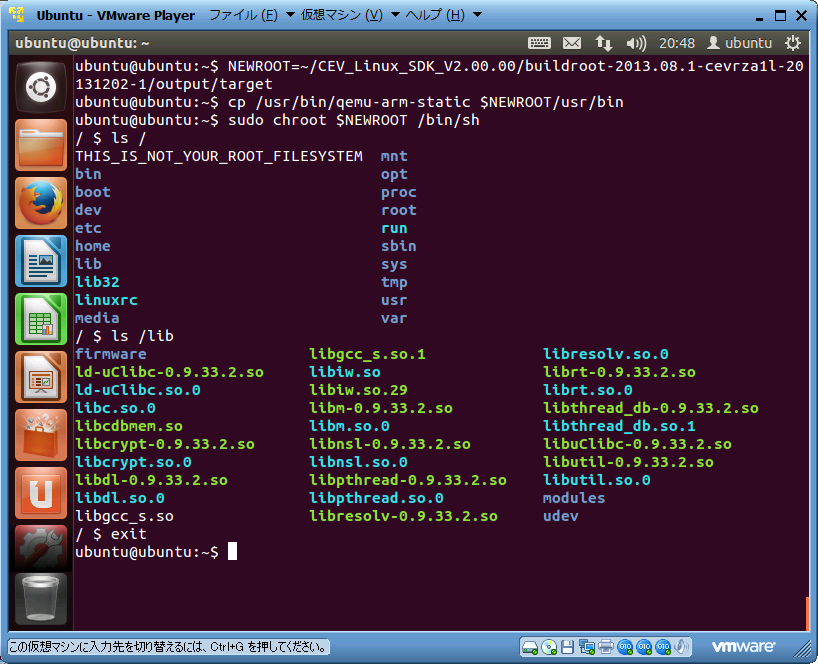
Task: Open the sound volume indicator in panel
Action: tap(635, 43)
